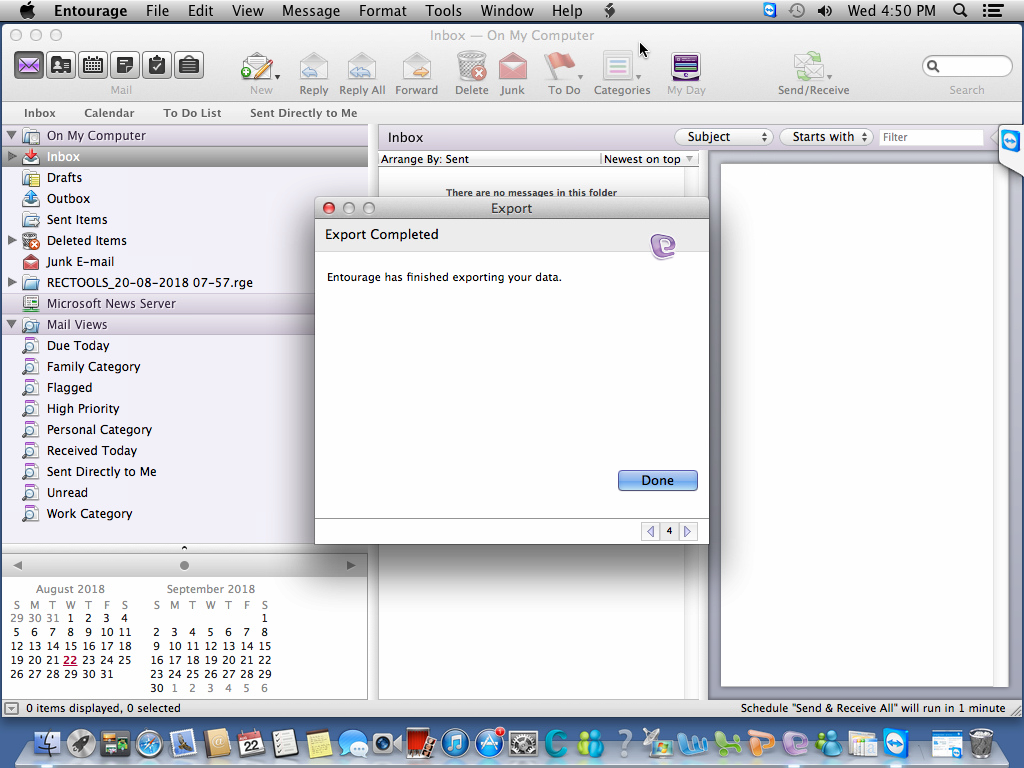Open the Subject filter field dropdown
The image size is (1024, 768).
[x=724, y=137]
